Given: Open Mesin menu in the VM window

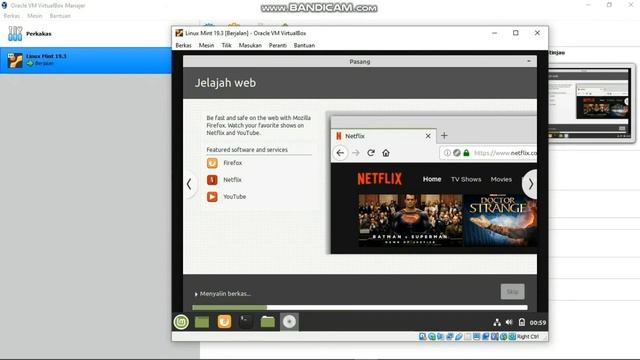Looking at the screenshot, I should pyautogui.click(x=206, y=45).
